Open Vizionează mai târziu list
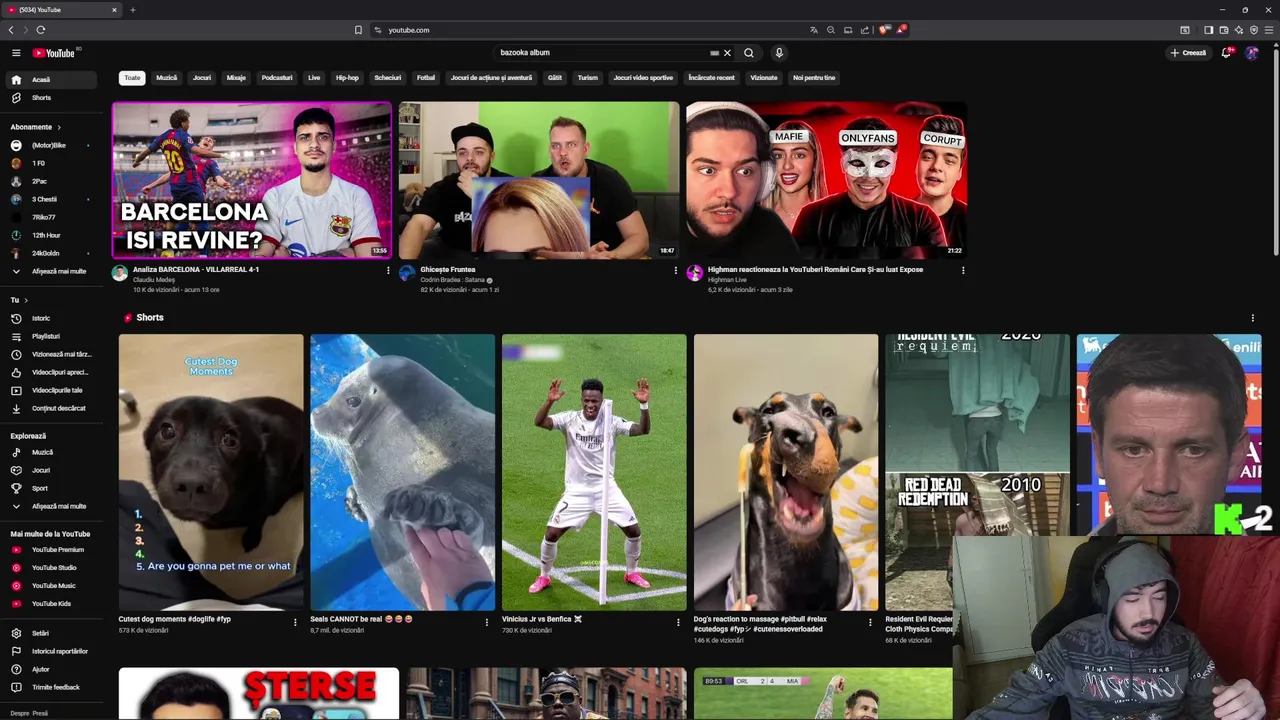Image resolution: width=1280 pixels, height=720 pixels. pos(52,354)
